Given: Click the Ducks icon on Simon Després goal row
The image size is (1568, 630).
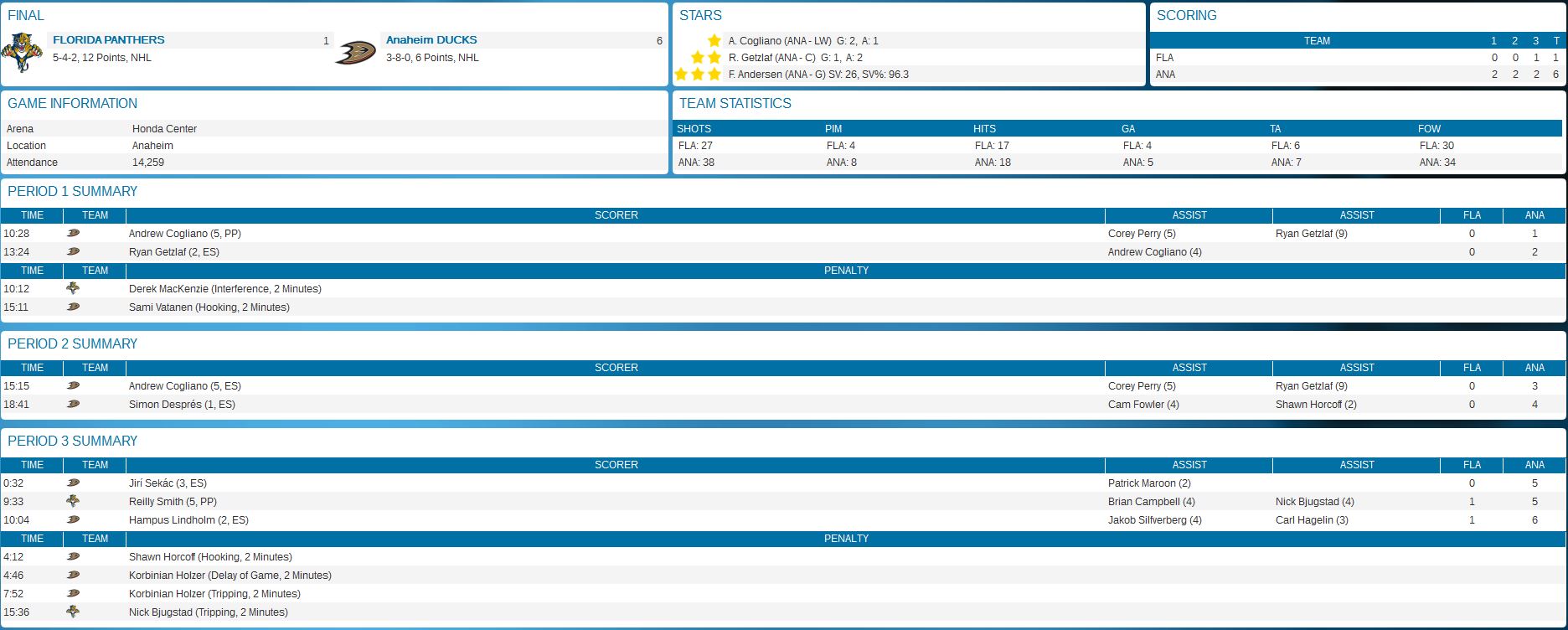Looking at the screenshot, I should click(x=74, y=405).
